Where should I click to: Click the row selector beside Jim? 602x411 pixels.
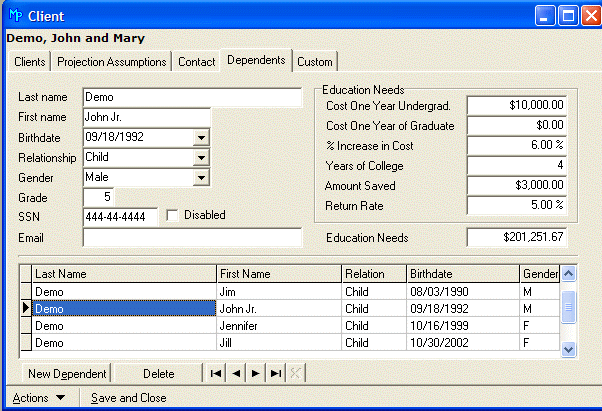click(x=26, y=292)
